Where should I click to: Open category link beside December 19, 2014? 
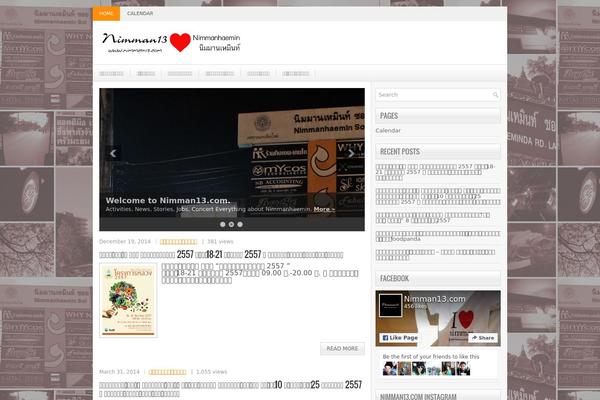[178, 242]
